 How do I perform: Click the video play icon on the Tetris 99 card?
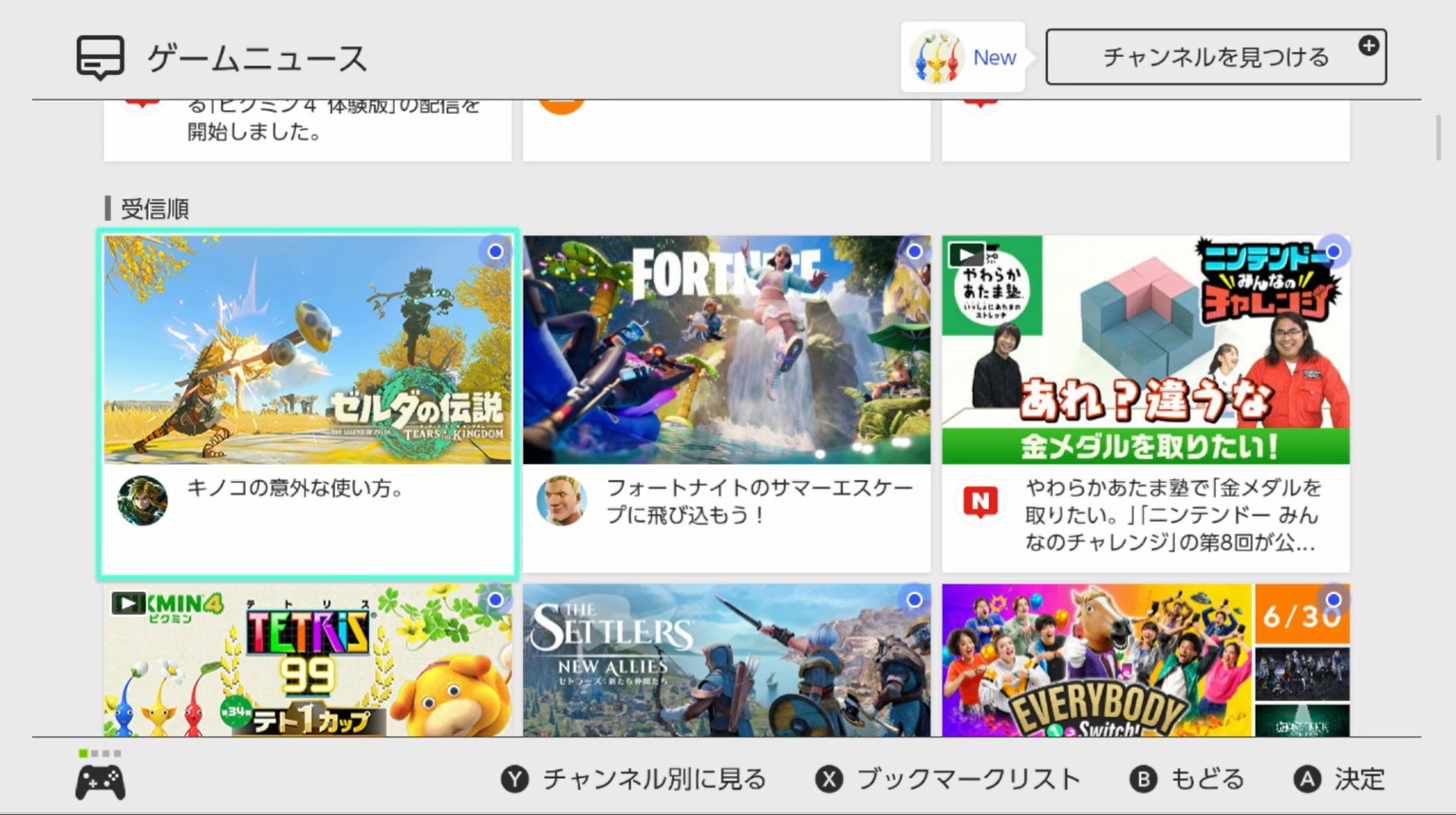pos(128,602)
